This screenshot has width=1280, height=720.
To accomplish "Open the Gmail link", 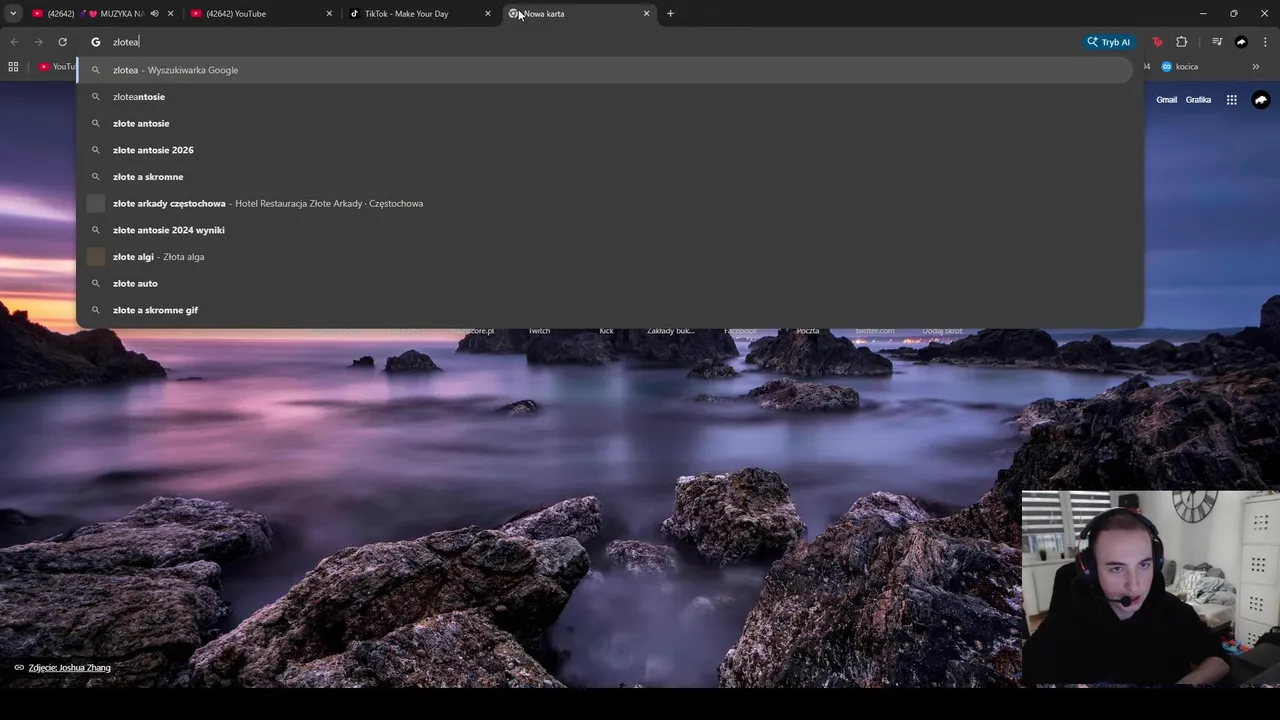I will click(1167, 100).
